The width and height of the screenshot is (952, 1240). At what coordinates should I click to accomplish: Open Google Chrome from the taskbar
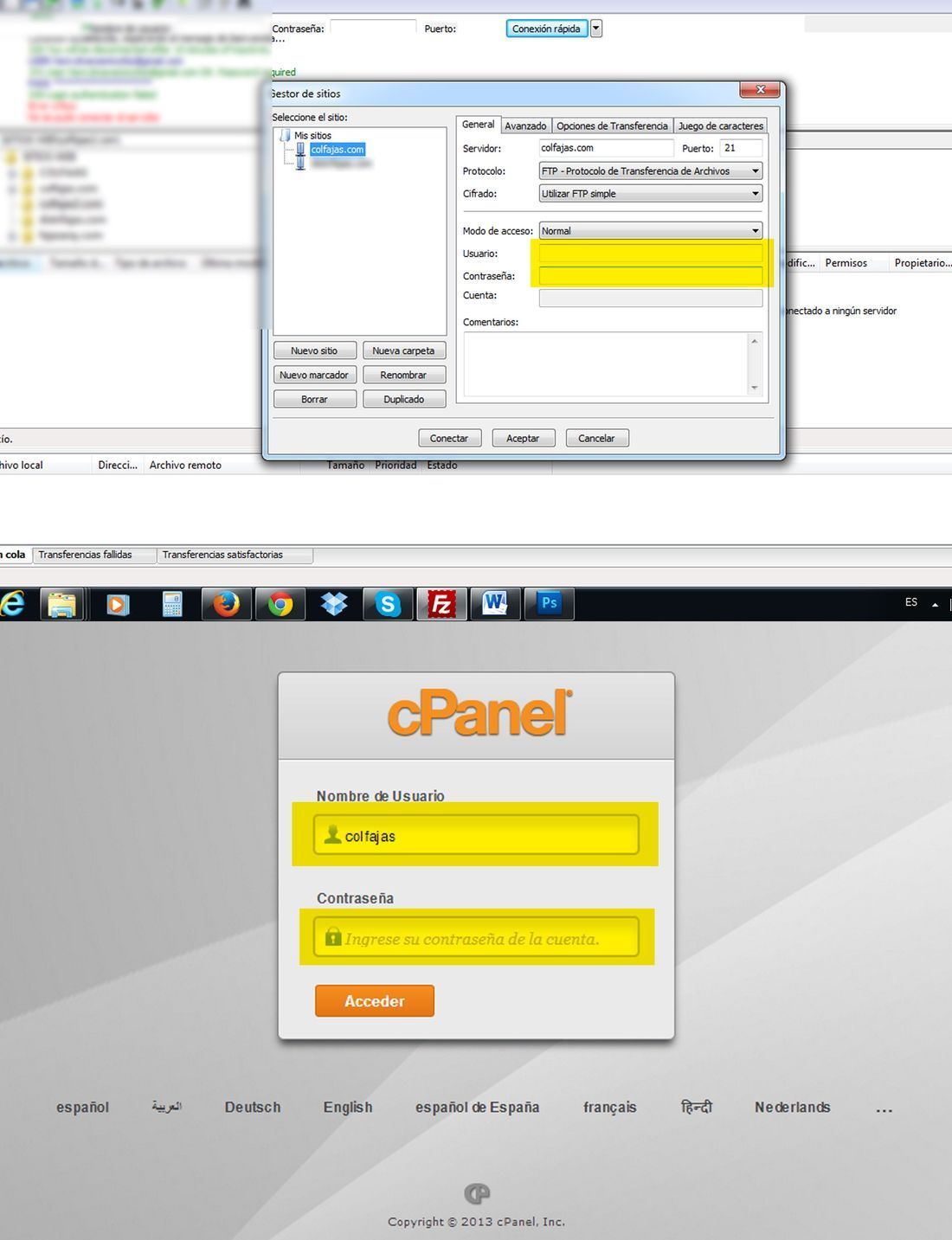tap(280, 603)
